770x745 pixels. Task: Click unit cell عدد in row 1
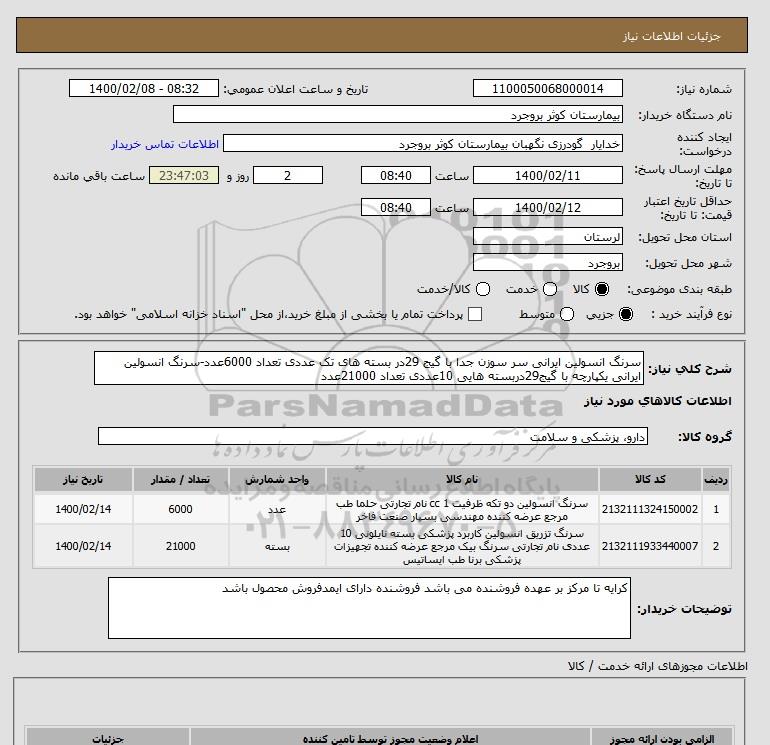(x=277, y=509)
